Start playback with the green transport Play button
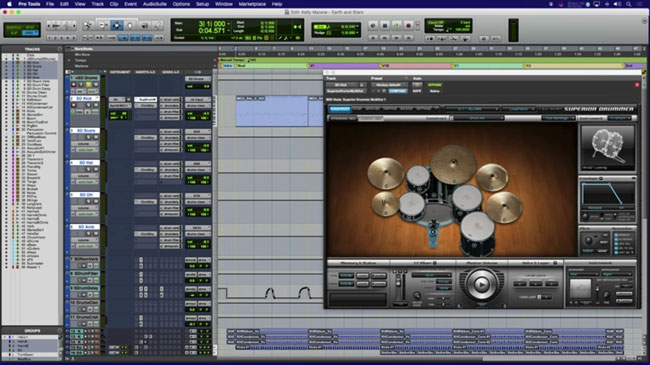The image size is (650, 365). (x=396, y=26)
